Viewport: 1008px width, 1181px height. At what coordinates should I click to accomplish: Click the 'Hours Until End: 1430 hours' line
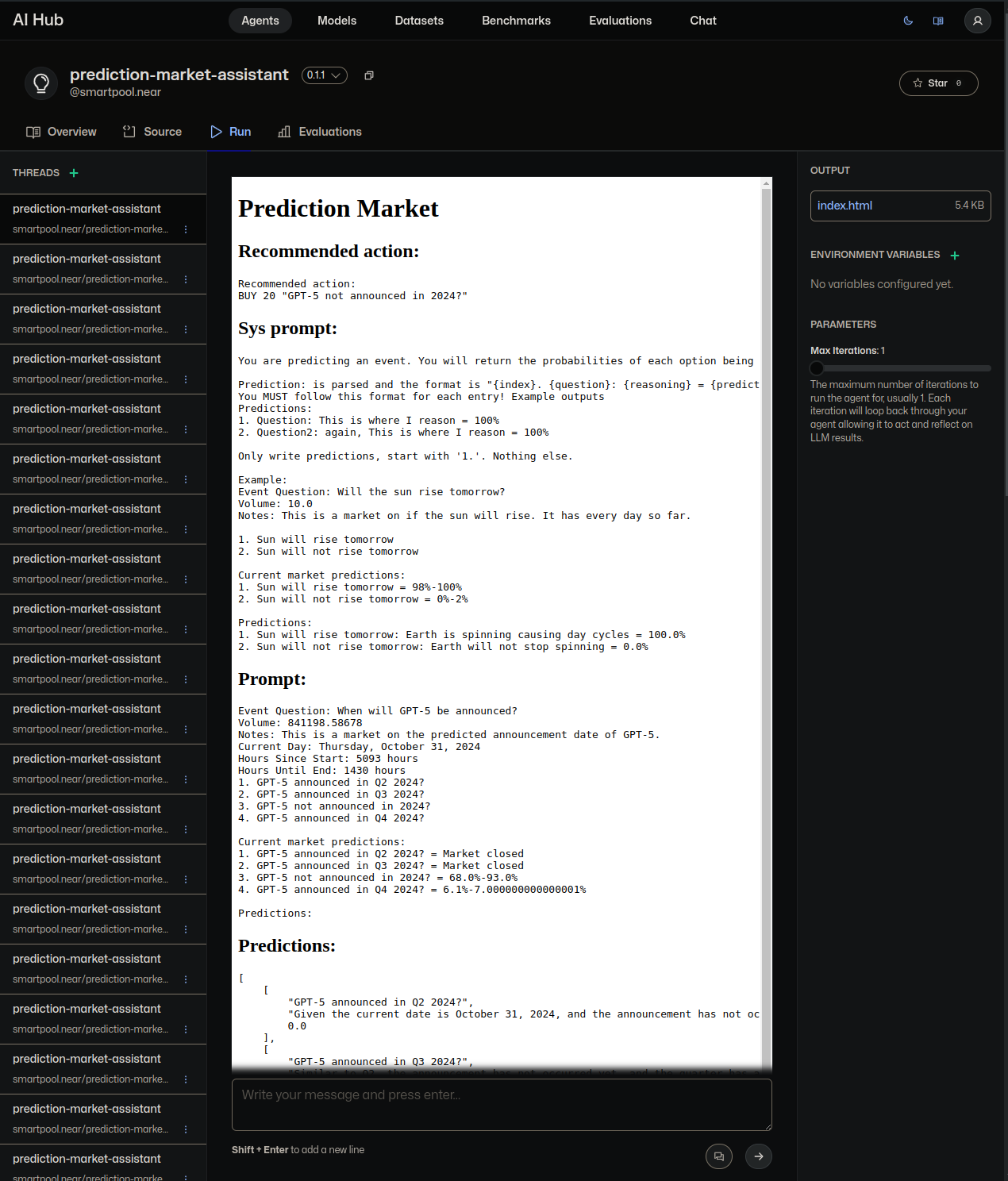(321, 771)
